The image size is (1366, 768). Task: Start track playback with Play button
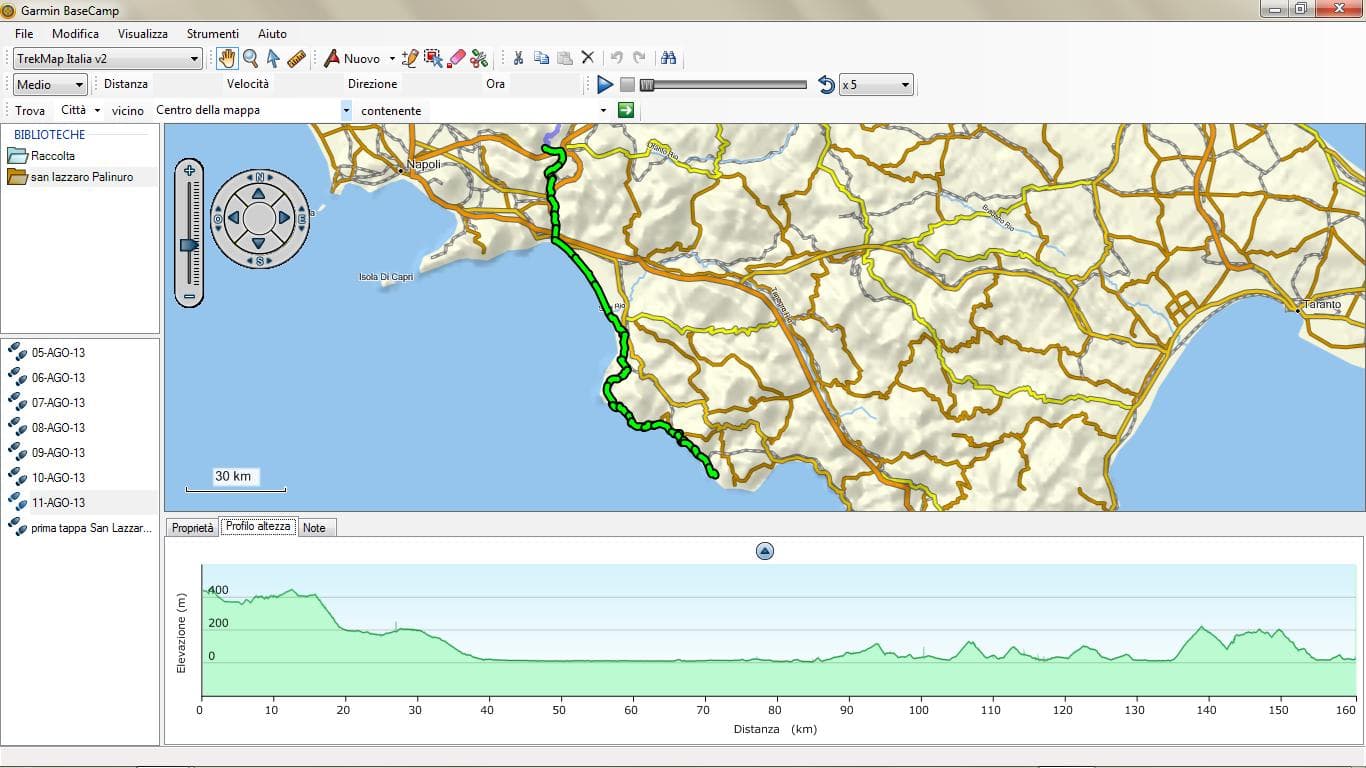click(x=605, y=85)
